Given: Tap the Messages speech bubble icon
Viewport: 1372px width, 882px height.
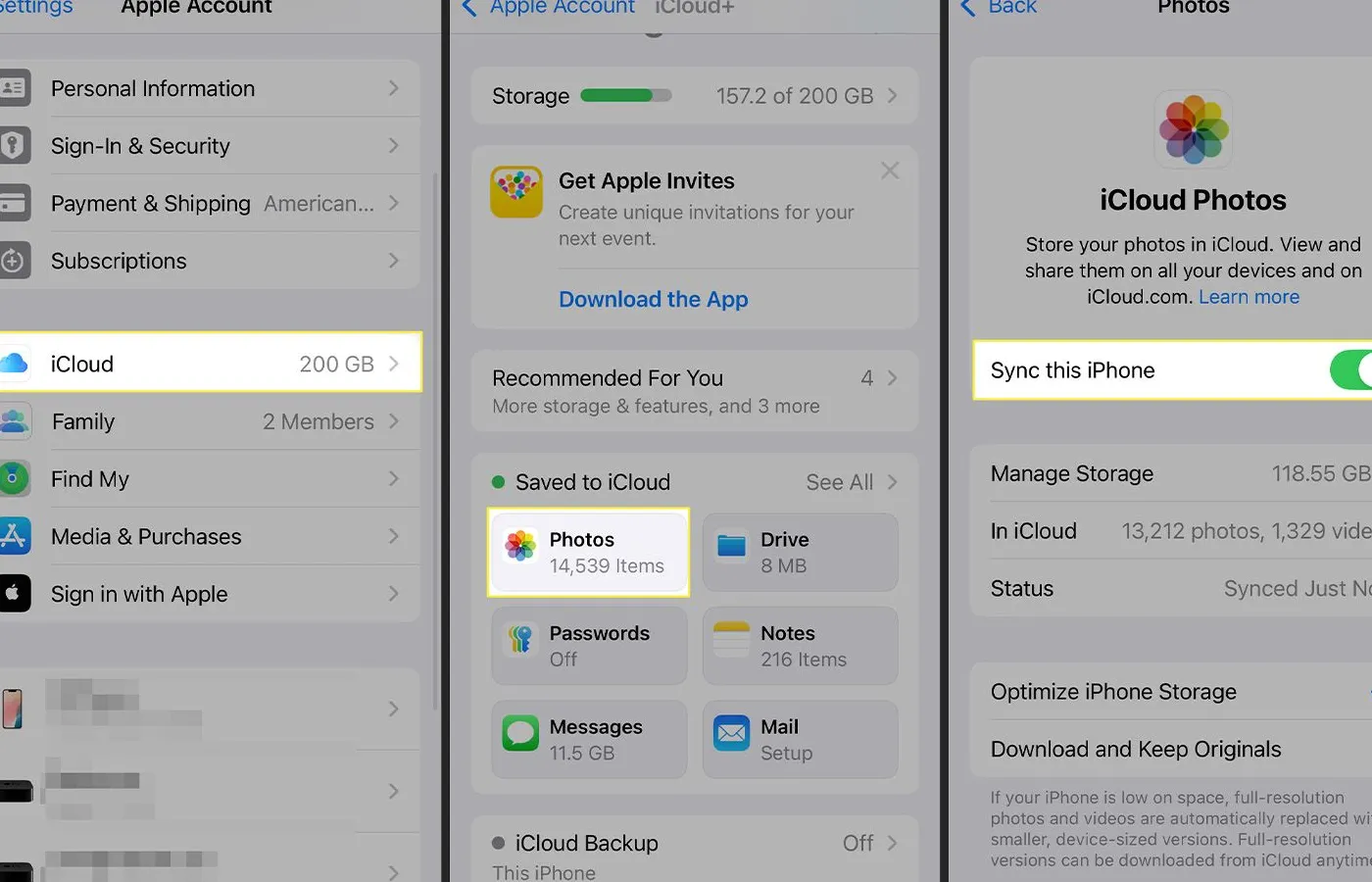Looking at the screenshot, I should click(520, 733).
